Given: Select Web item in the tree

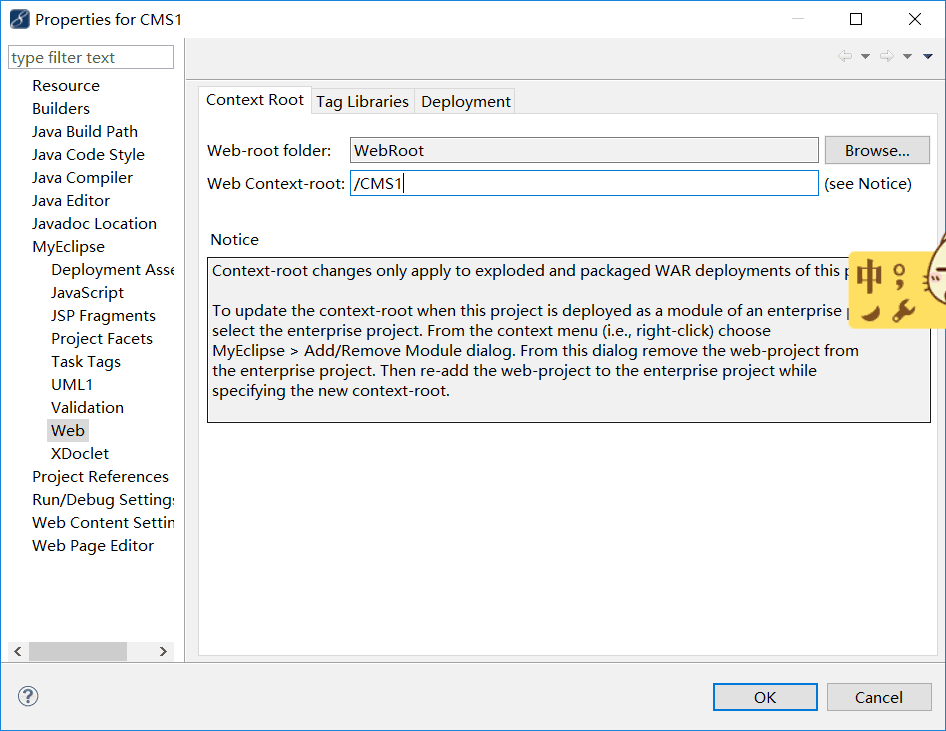Looking at the screenshot, I should tap(68, 430).
